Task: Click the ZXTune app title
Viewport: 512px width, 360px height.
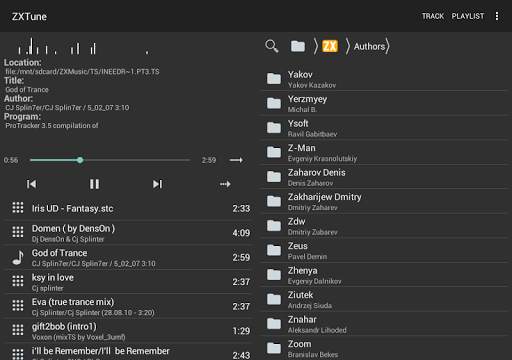Action: click(29, 16)
